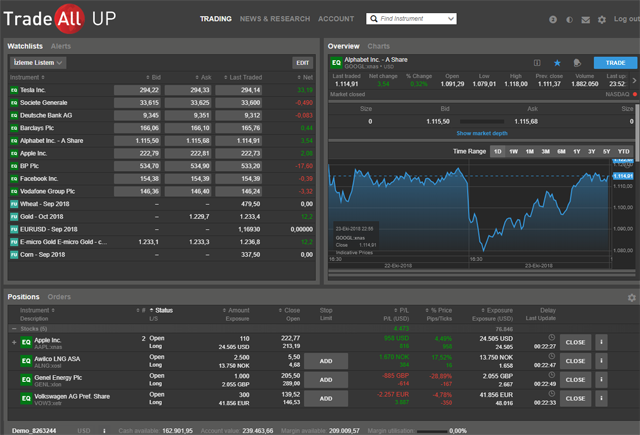This screenshot has height=435, width=640.
Task: Click the Find Instrument search field
Action: 412,19
